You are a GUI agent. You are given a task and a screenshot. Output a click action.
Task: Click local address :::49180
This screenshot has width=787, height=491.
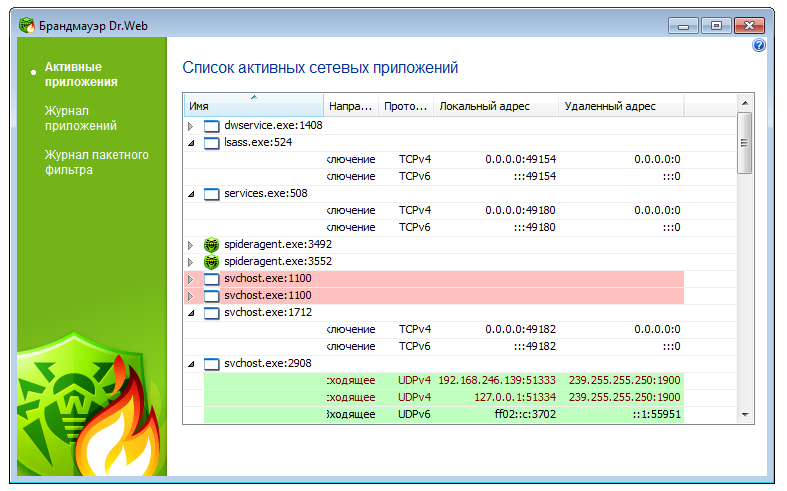pyautogui.click(x=535, y=227)
